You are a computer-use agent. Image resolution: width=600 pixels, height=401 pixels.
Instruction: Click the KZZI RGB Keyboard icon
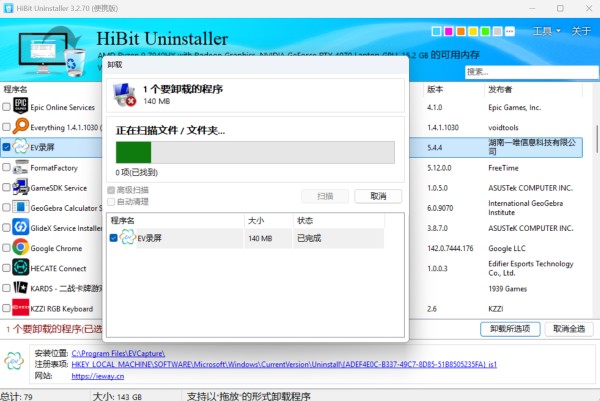(20, 308)
